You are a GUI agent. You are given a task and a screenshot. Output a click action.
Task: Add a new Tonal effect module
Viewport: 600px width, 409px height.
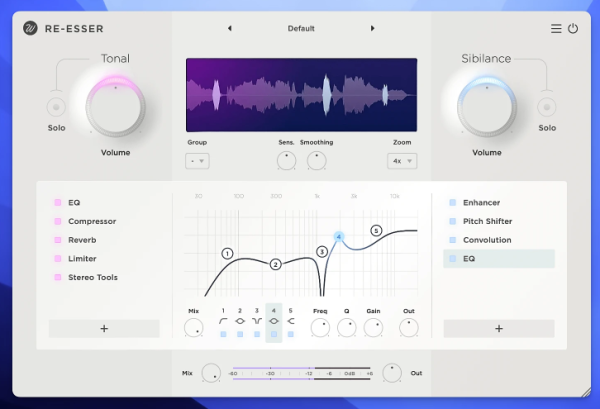[x=104, y=328]
